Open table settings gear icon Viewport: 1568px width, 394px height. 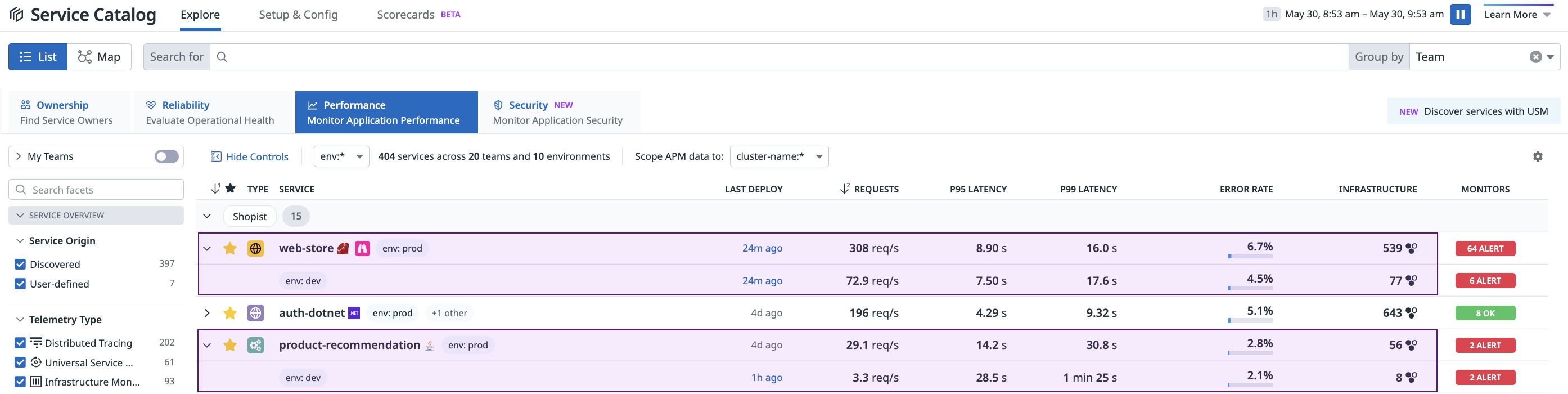point(1537,156)
